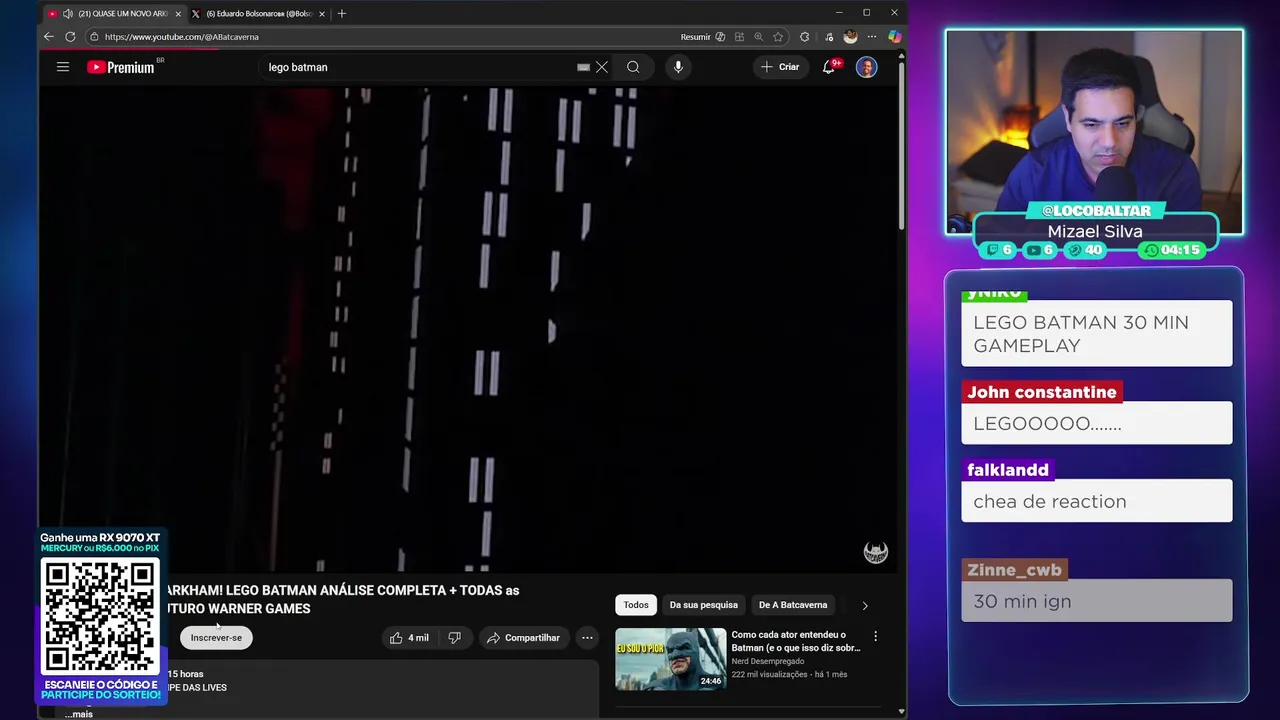Screen dimensions: 1280x720
Task: Open the notifications bell
Action: point(828,67)
